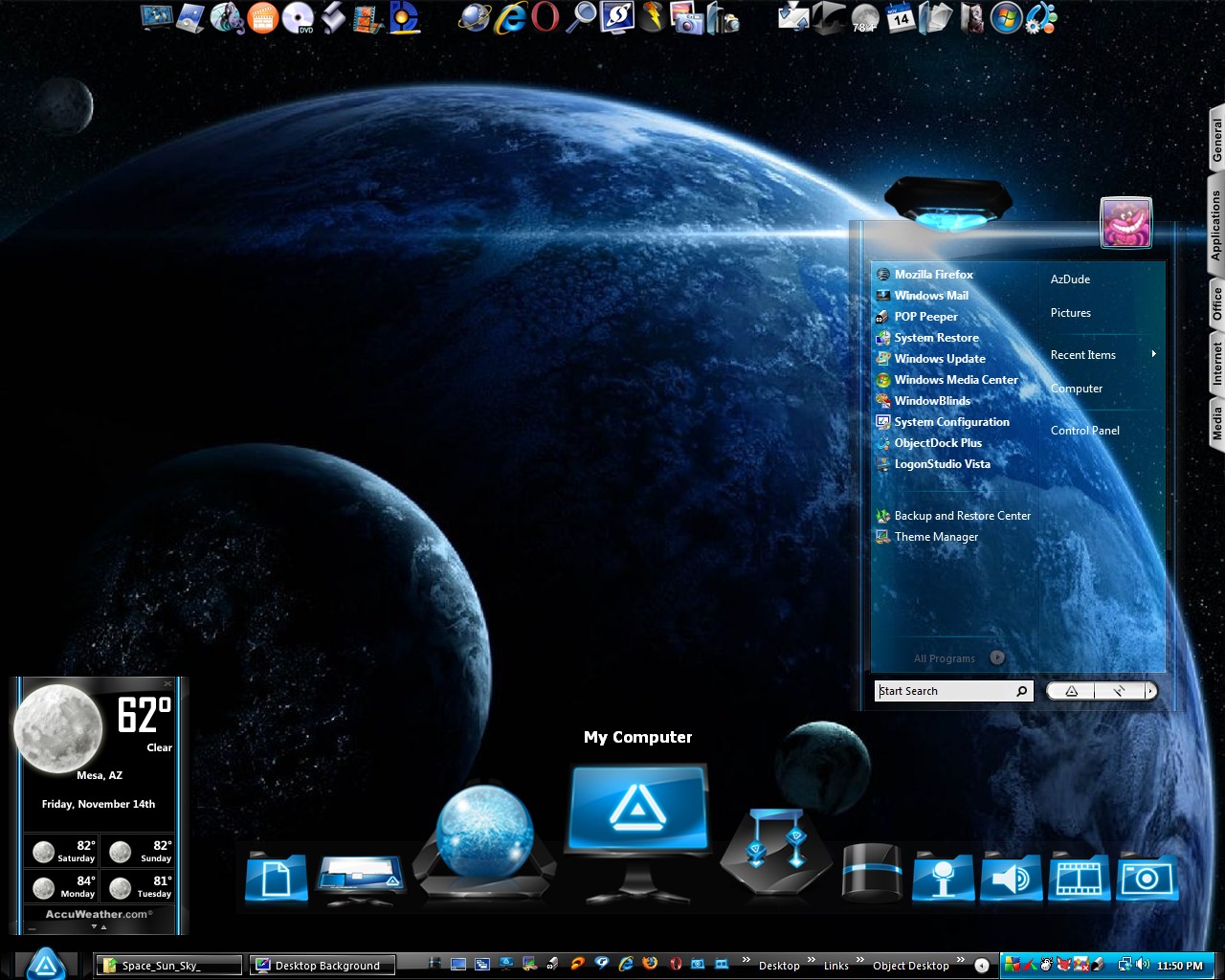Click the Start orb triangle button
Screen dimensions: 1225x980
pos(44,963)
